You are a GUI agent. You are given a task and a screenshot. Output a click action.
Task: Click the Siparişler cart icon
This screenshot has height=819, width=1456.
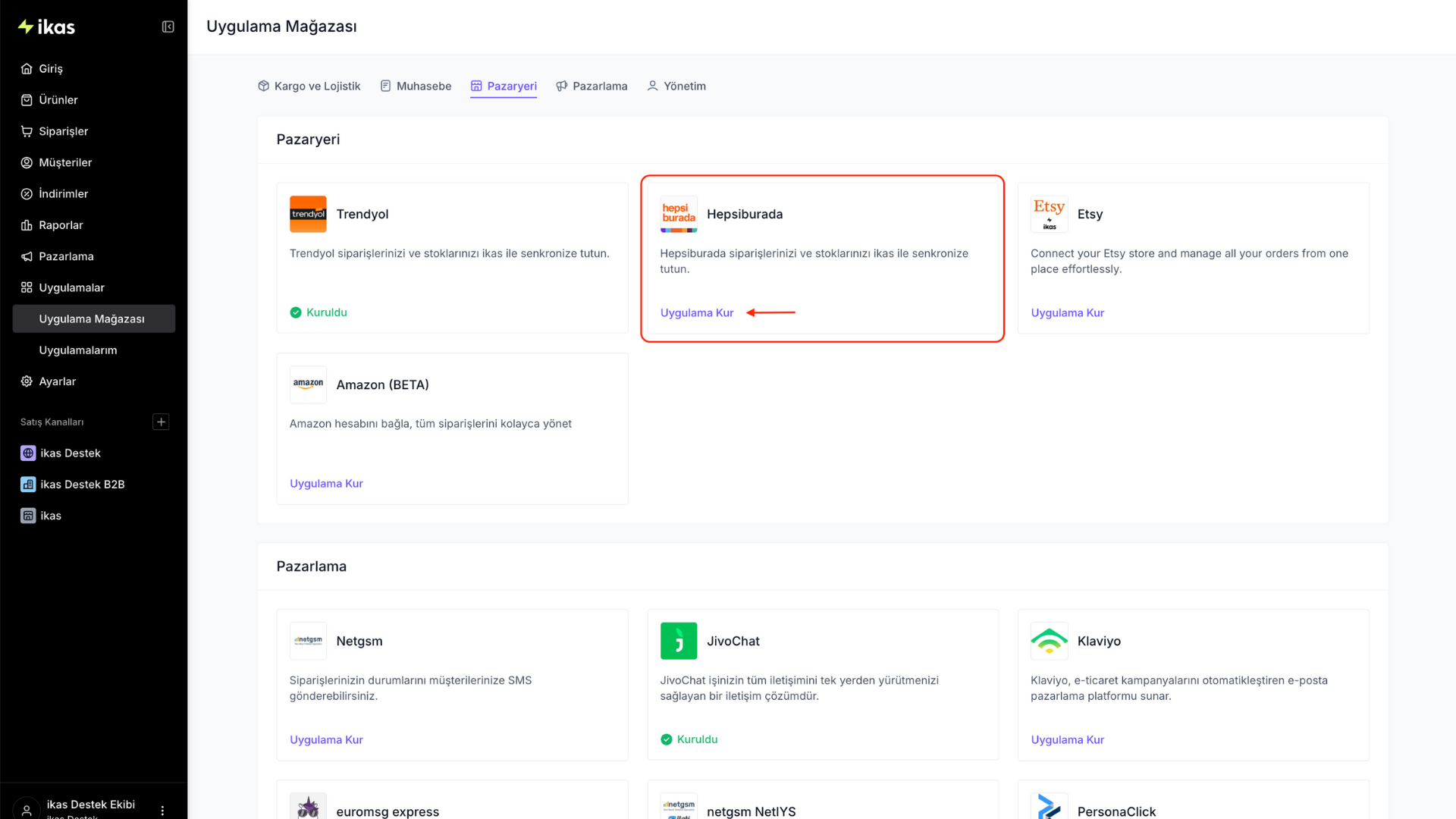click(x=27, y=131)
